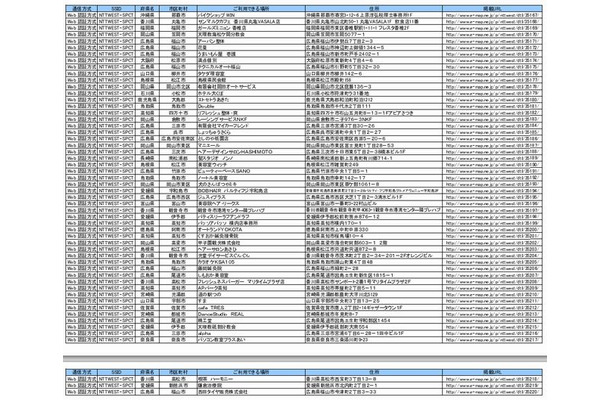This screenshot has height=400, width=610.
Task: Select the 徳島県 prefecture cell
Action: (x=147, y=230)
